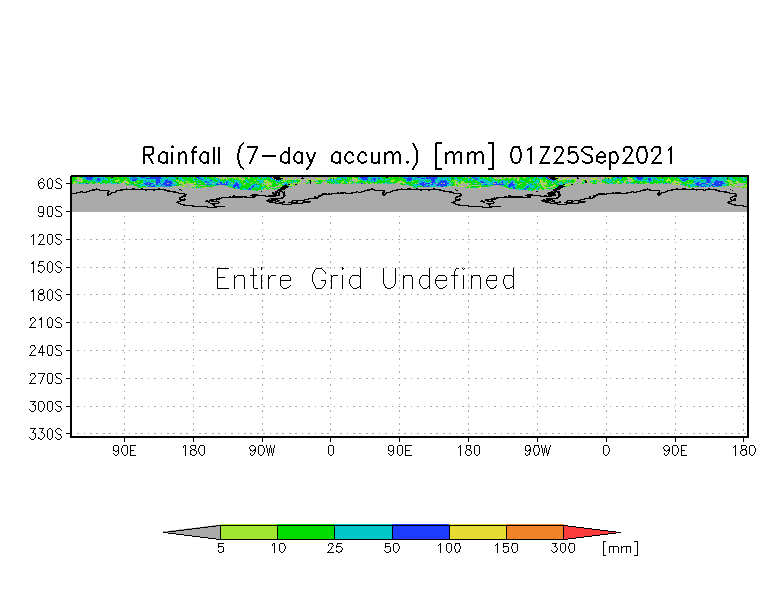Select the light green 5-10 mm swatch
Viewport: 784px width, 612px height.
(249, 532)
